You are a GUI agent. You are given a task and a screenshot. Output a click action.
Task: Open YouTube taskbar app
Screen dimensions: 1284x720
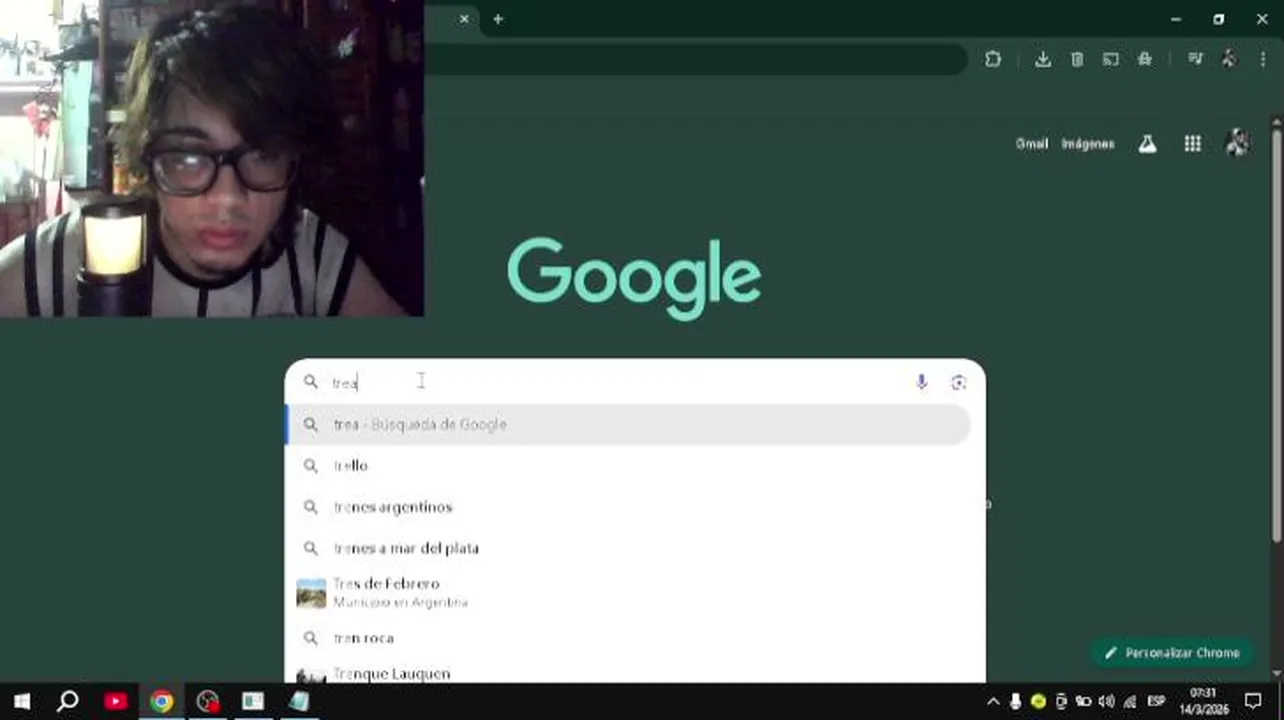[115, 701]
